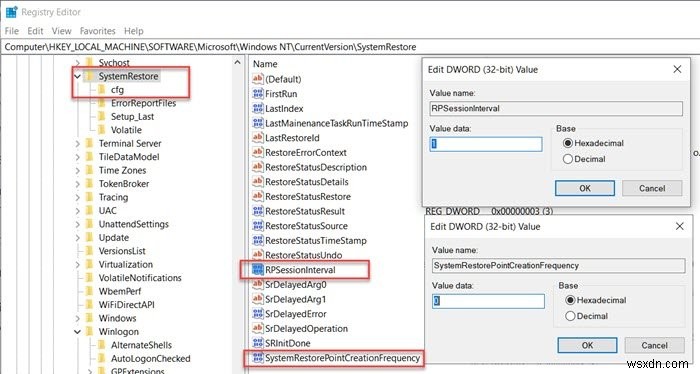This screenshot has width=700, height=374.
Task: Expand the Time Zones key
Action: point(77,170)
